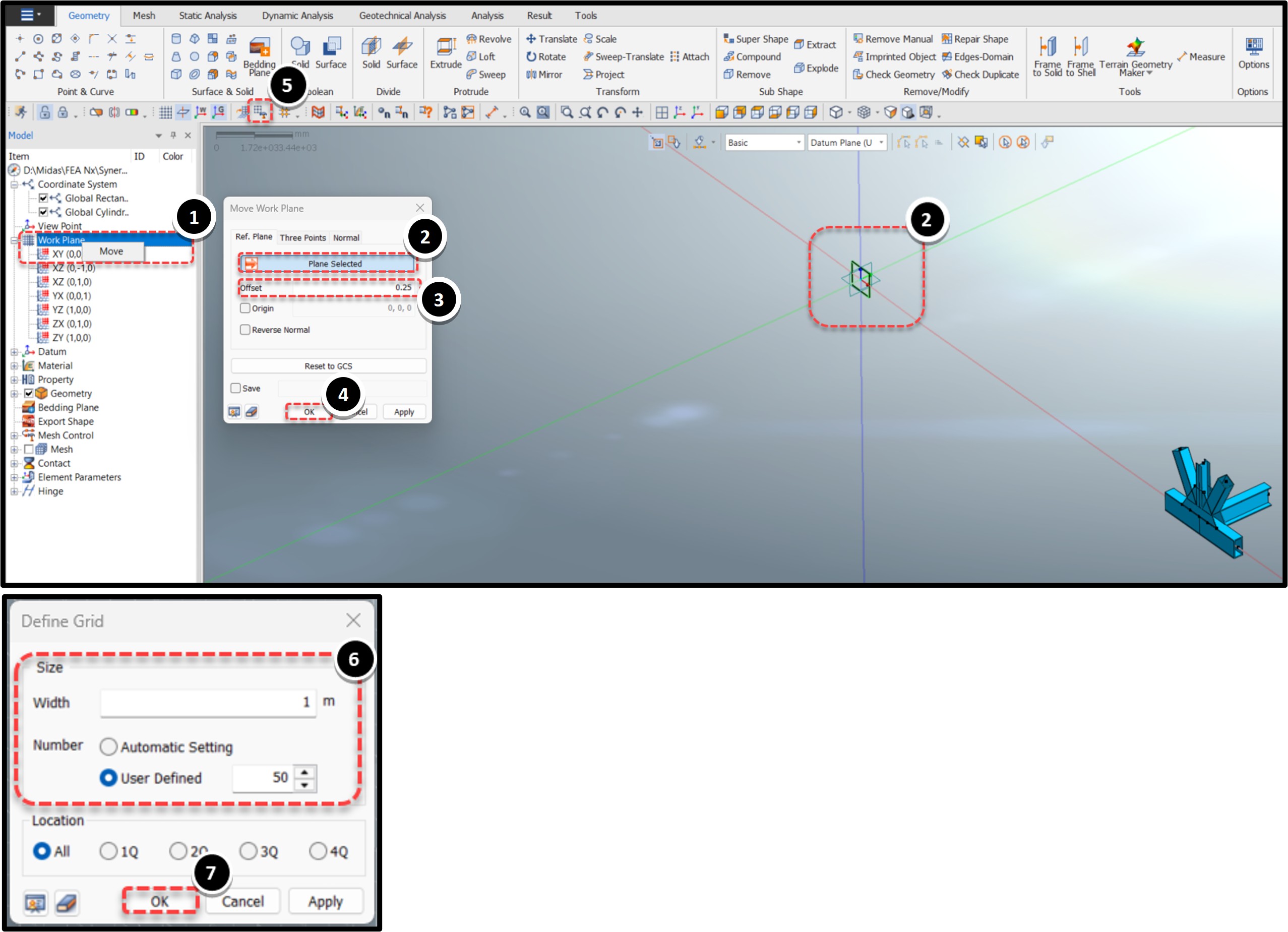Select the Automatic Setting radio button
Image resolution: width=1288 pixels, height=932 pixels.
click(x=108, y=747)
